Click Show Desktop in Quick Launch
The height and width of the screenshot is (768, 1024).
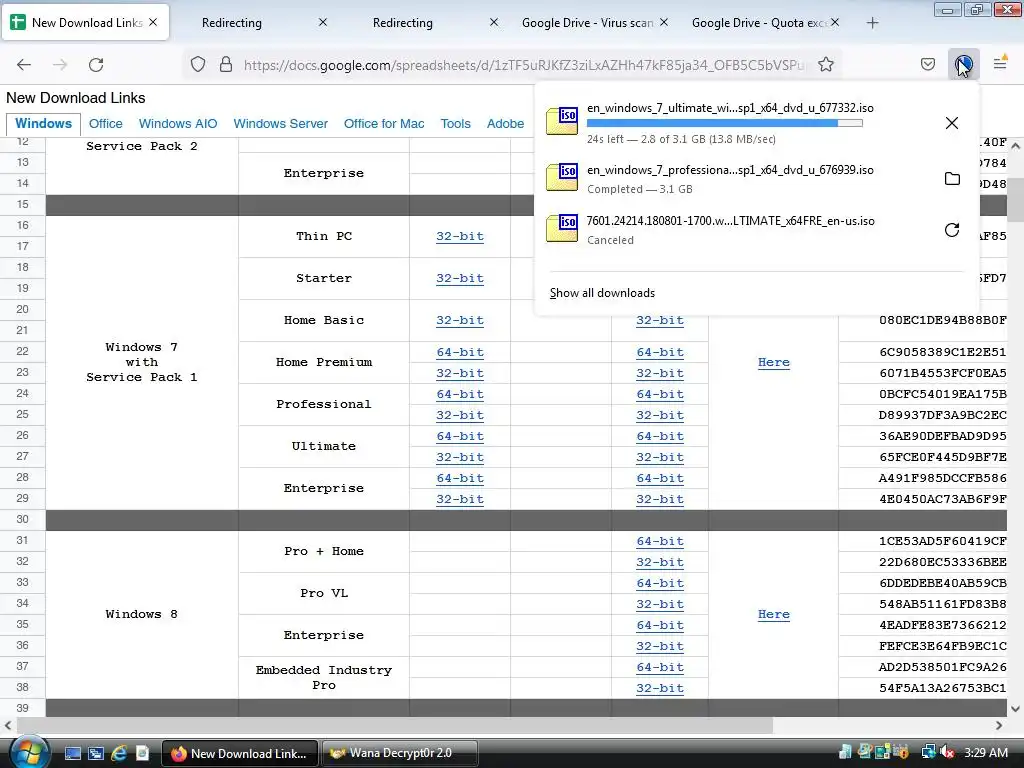(x=72, y=753)
